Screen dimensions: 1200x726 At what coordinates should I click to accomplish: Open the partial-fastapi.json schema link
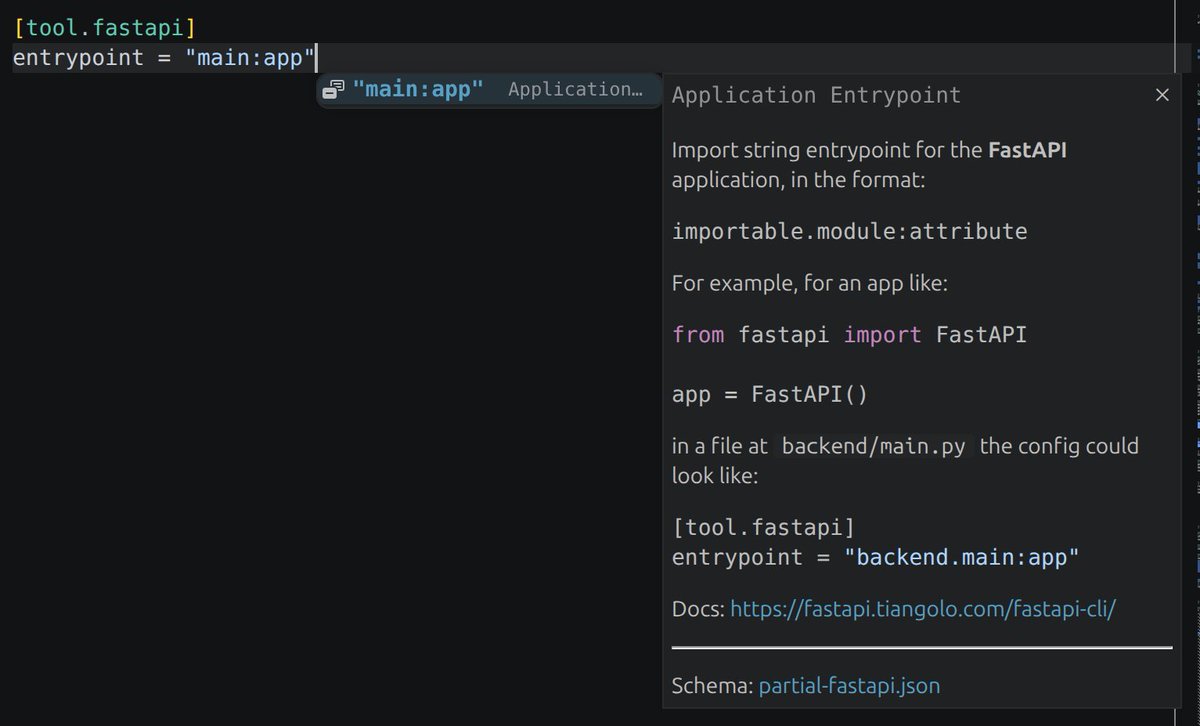pos(849,686)
